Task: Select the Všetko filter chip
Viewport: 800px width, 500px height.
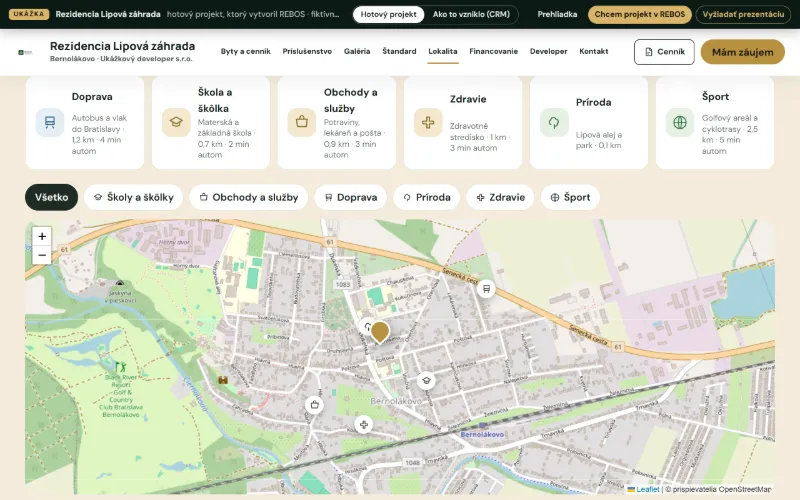Action: point(52,197)
